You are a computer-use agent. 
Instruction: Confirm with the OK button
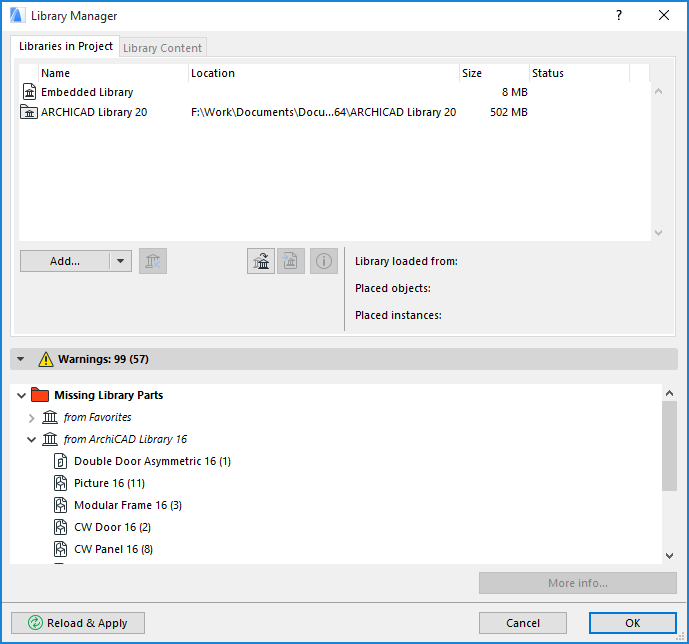tap(632, 623)
